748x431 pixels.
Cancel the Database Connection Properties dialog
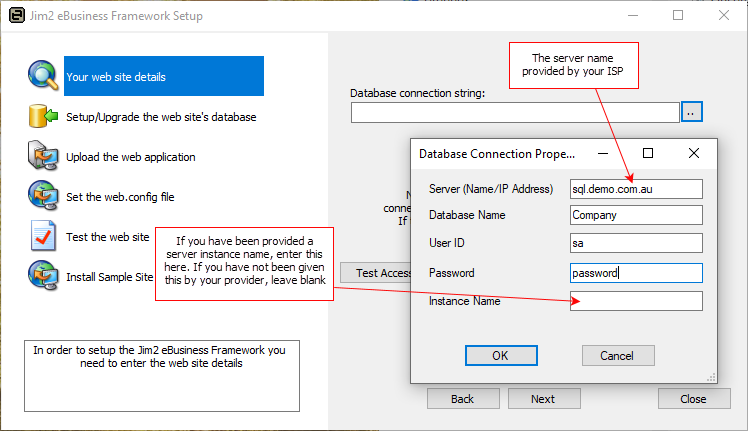[617, 355]
